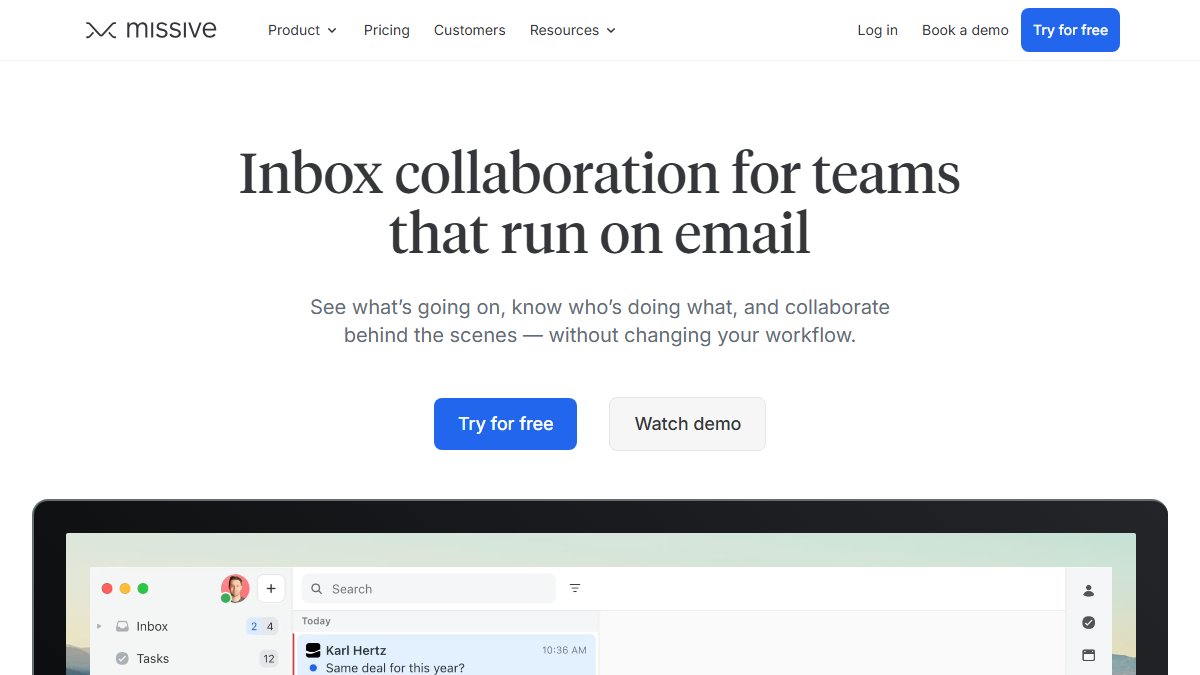This screenshot has width=1200, height=675.
Task: Click the plus compose button
Action: 271,589
